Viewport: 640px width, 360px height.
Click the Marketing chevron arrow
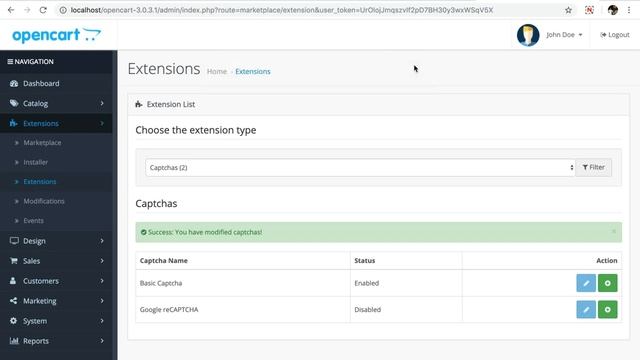102,301
